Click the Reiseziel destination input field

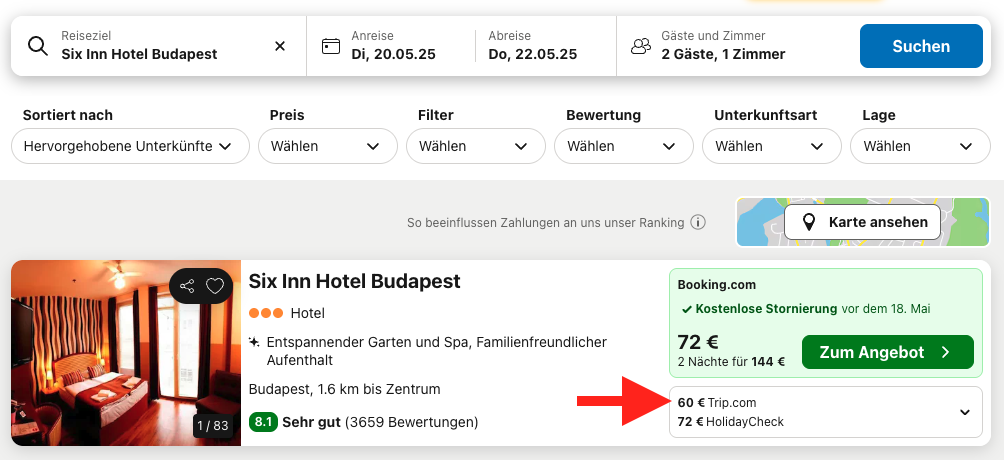(x=158, y=46)
